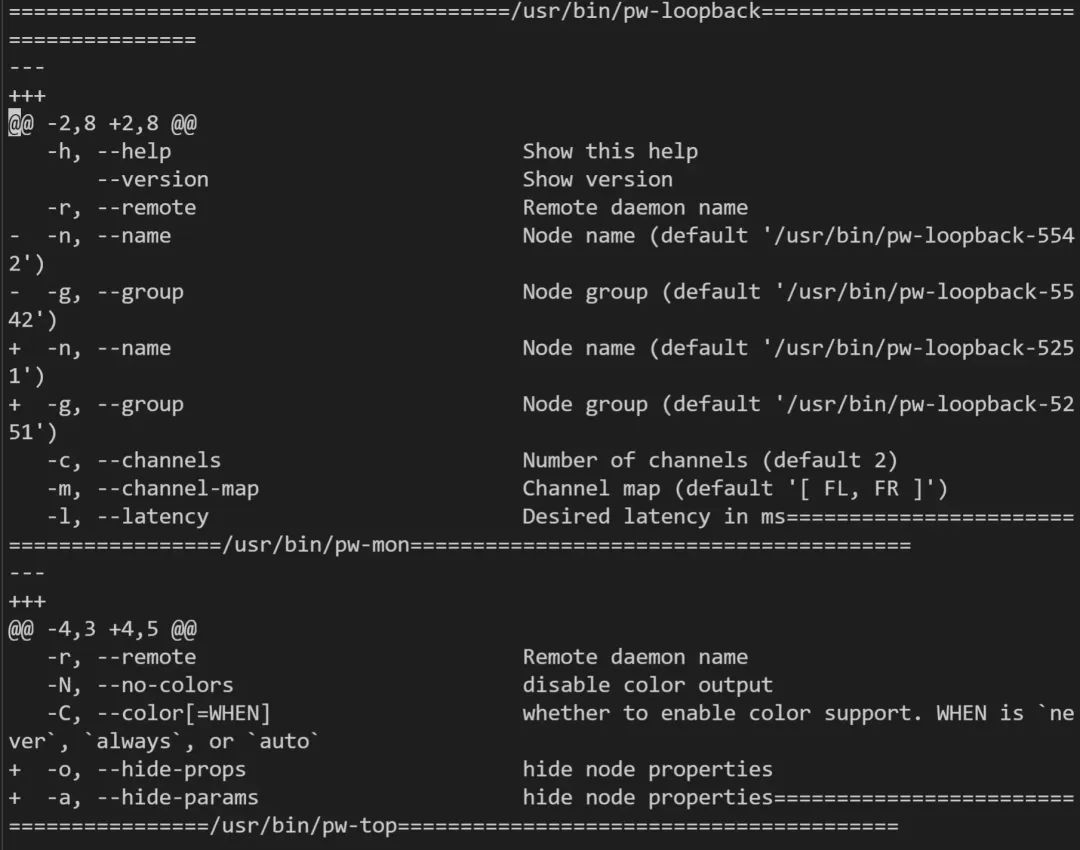1080x850 pixels.
Task: Click the '@@ -2,8 +2,8 @@' hunk header
Action: coord(103,124)
